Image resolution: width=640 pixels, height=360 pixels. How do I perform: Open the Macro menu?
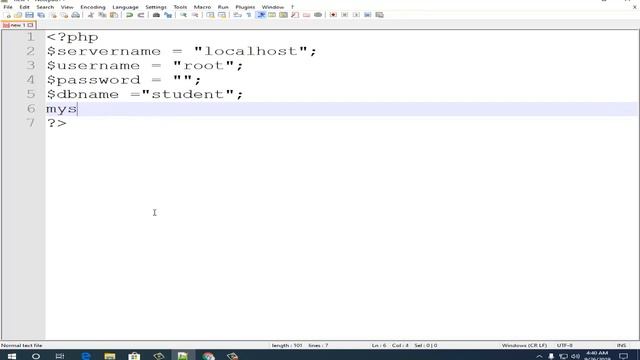click(x=202, y=7)
